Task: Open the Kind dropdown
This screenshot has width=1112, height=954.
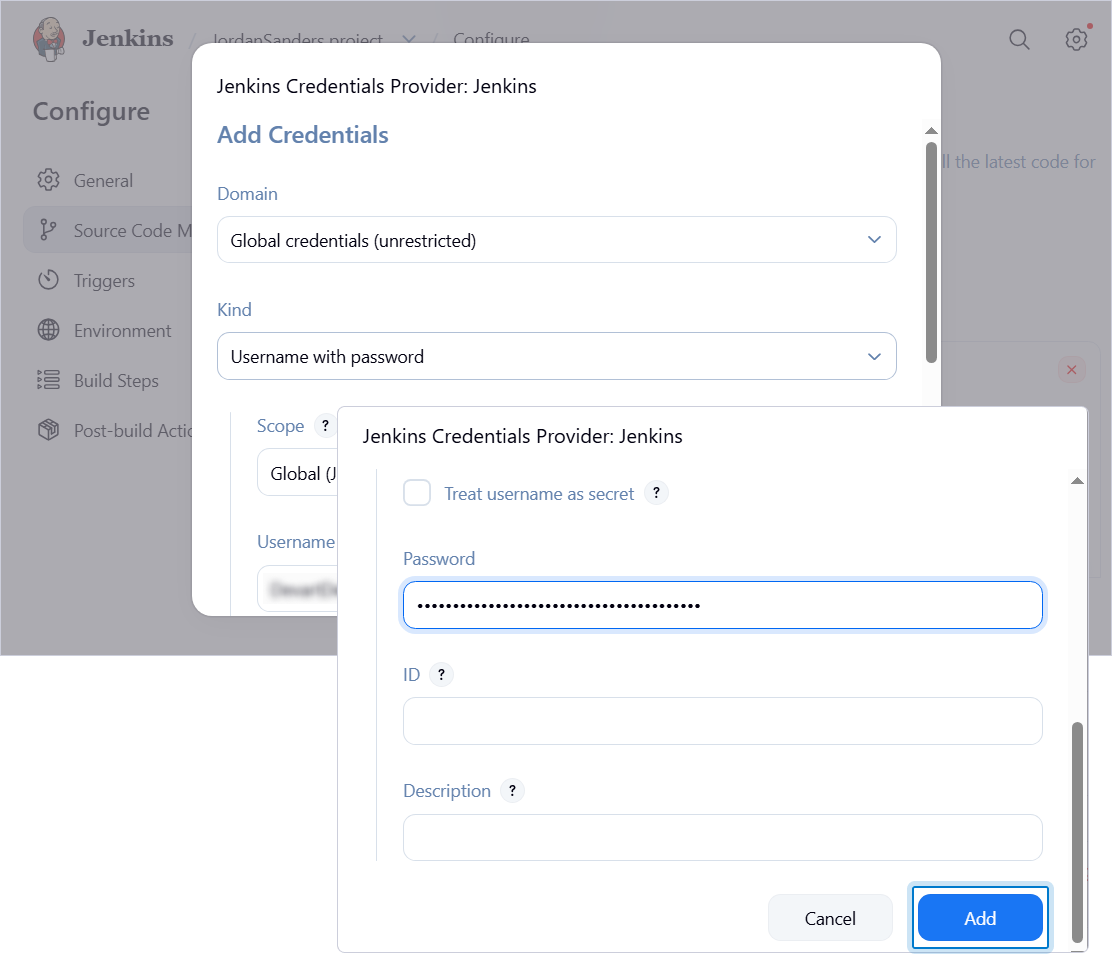Action: [x=557, y=356]
